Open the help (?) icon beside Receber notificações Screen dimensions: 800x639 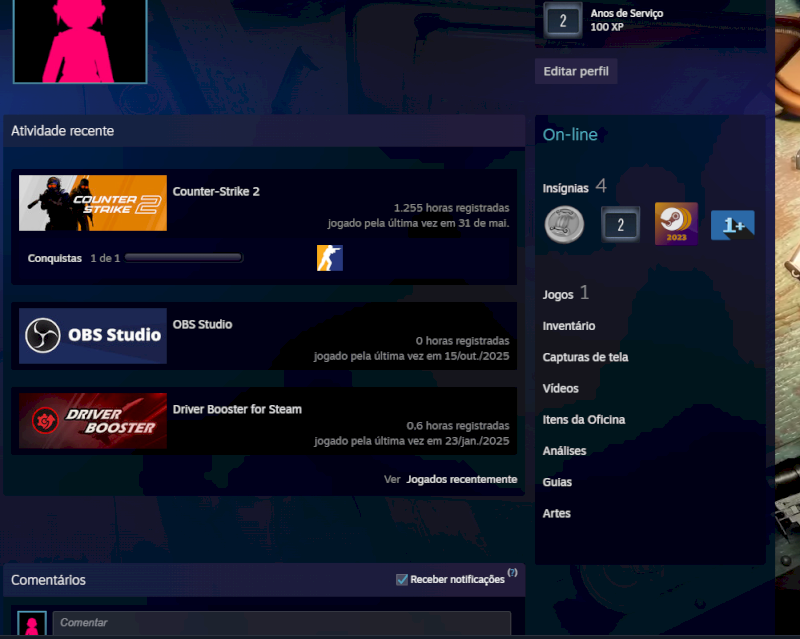coord(512,573)
